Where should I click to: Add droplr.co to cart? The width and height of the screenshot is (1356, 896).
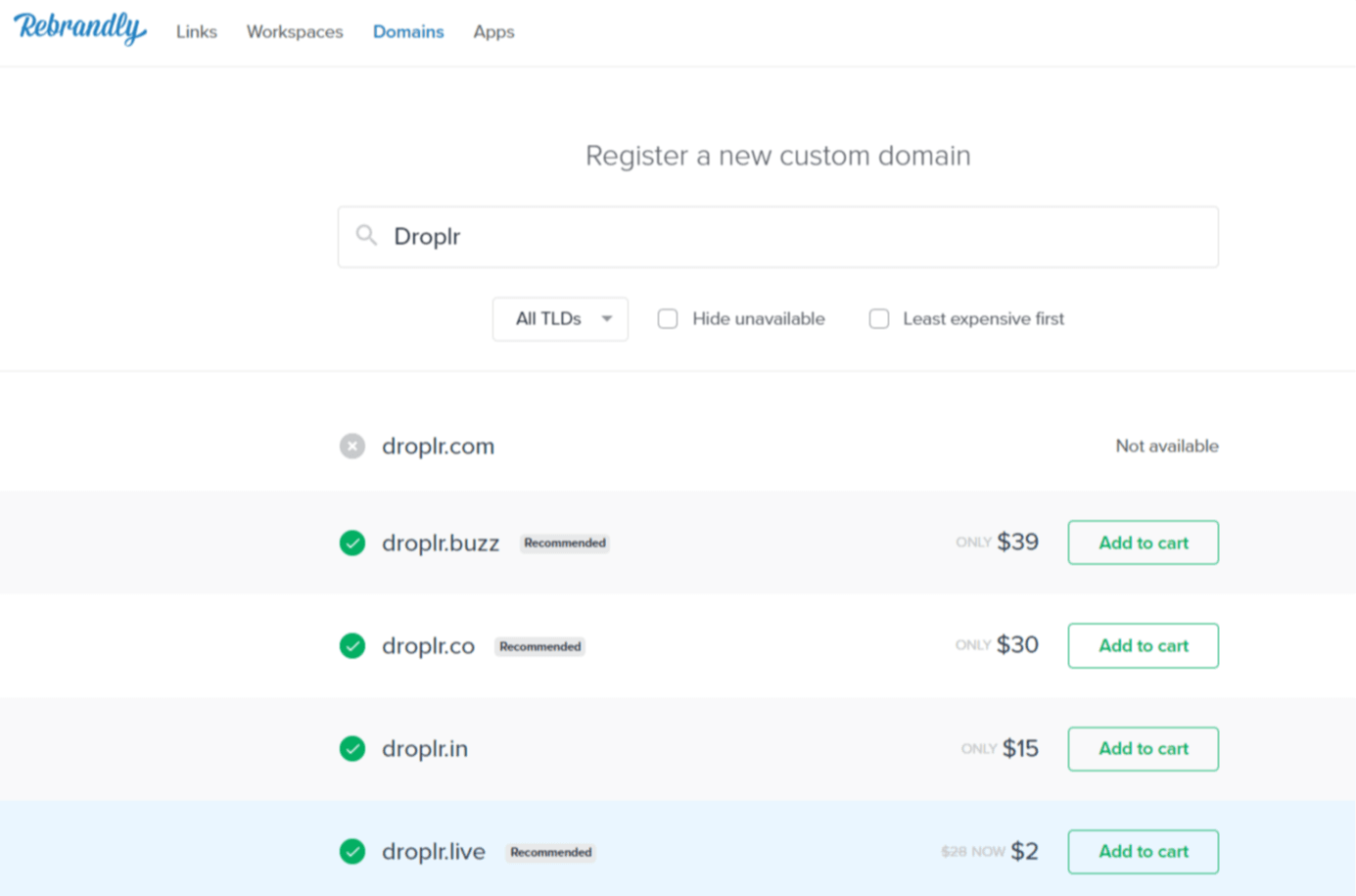click(1144, 646)
